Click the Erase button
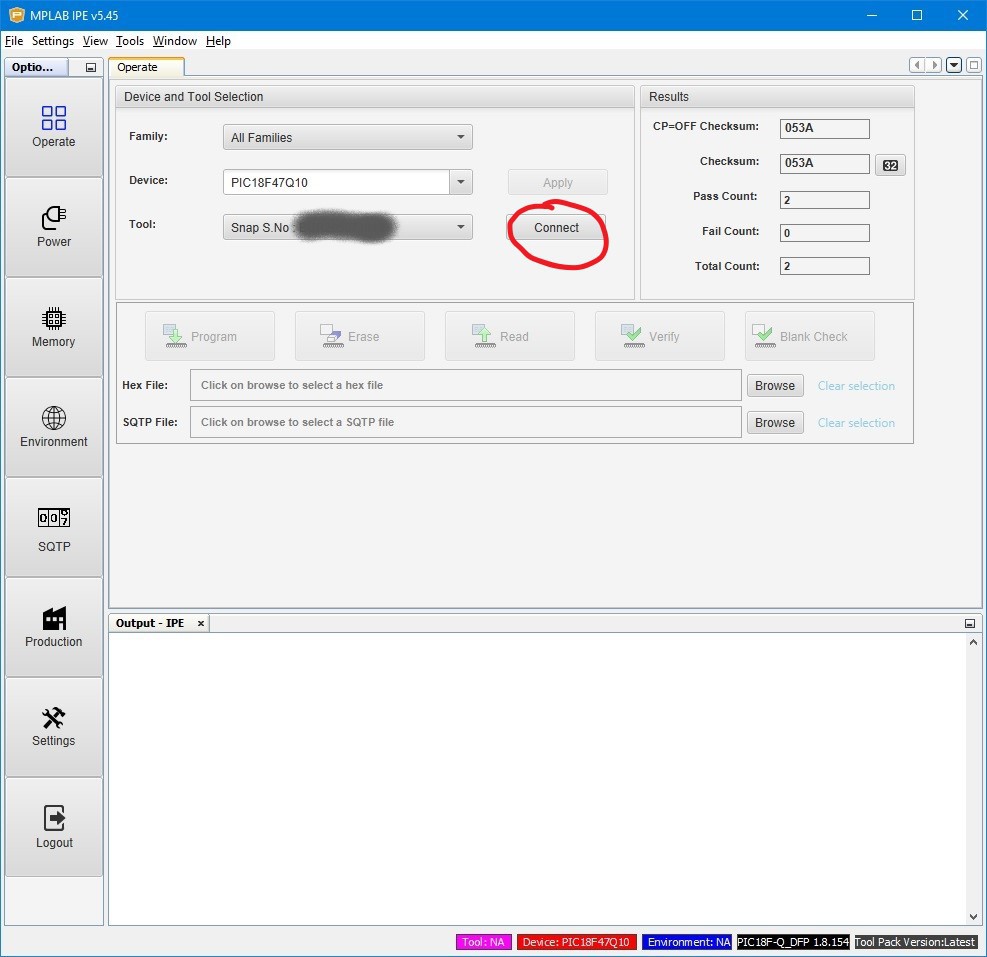Viewport: 987px width, 957px height. click(x=359, y=336)
